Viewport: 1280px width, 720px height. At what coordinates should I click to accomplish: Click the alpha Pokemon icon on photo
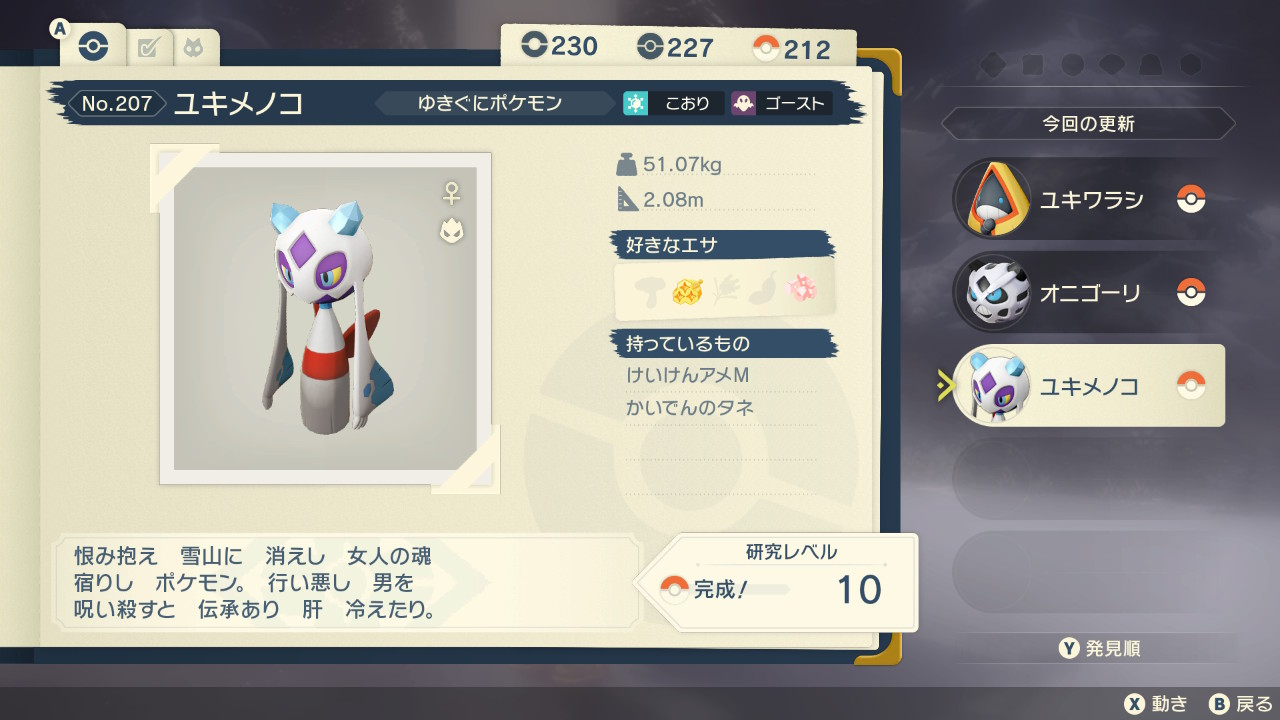pyautogui.click(x=451, y=232)
